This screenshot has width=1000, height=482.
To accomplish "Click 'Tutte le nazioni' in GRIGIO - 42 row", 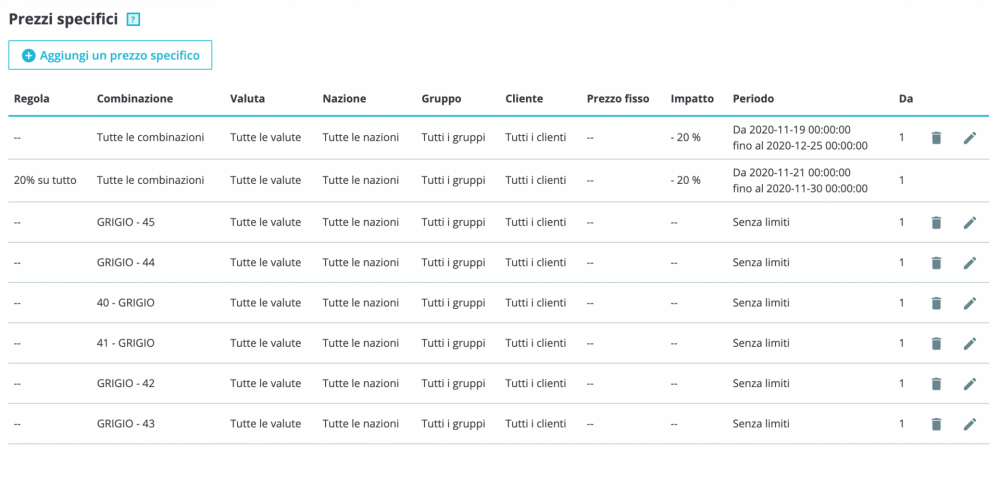I will coord(361,384).
